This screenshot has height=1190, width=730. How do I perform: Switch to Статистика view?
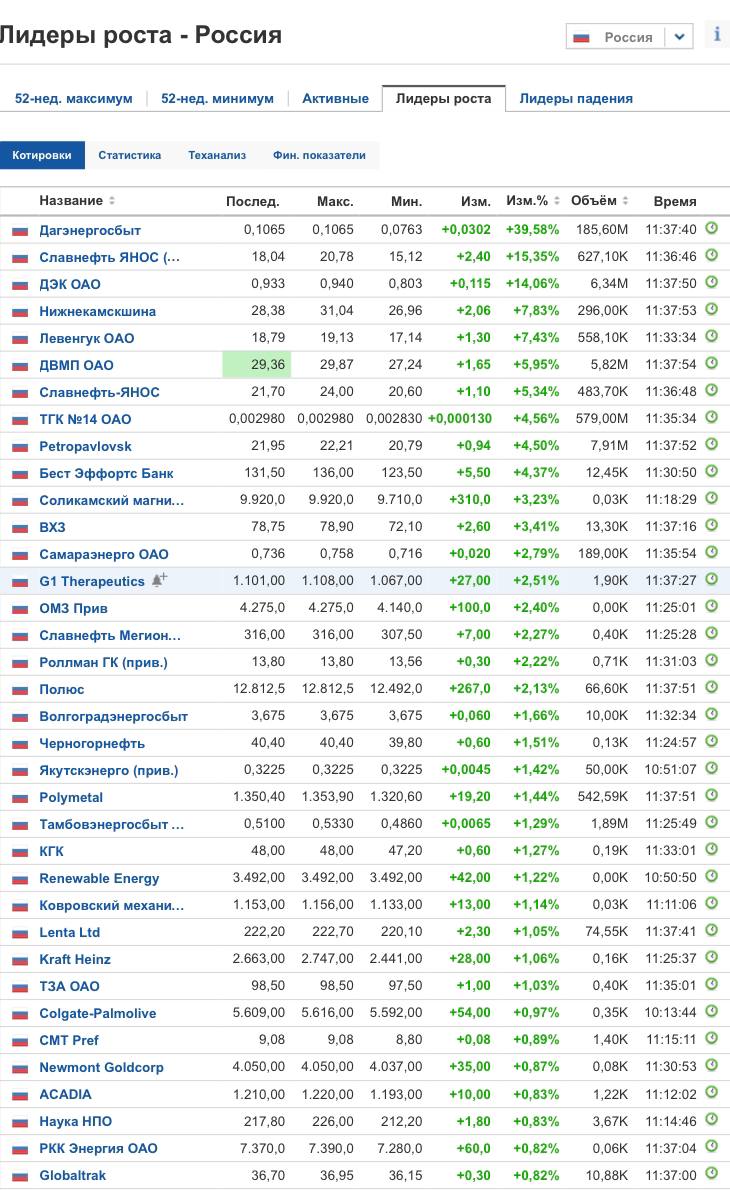click(130, 155)
